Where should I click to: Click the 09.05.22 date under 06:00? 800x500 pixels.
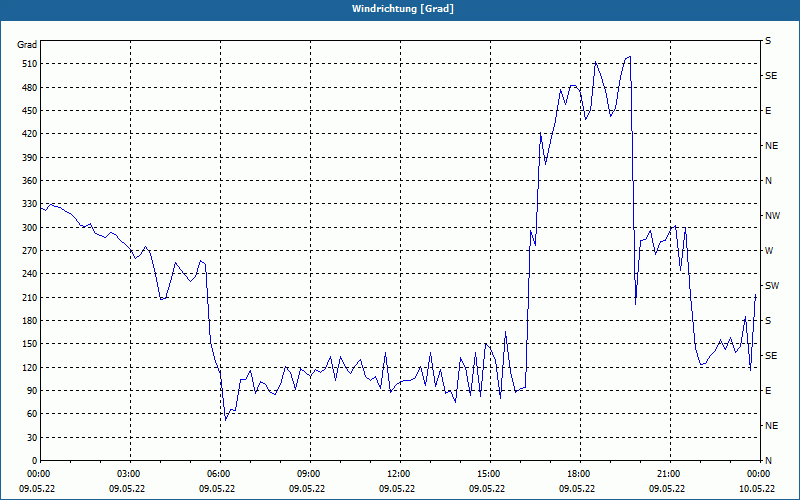click(x=217, y=489)
